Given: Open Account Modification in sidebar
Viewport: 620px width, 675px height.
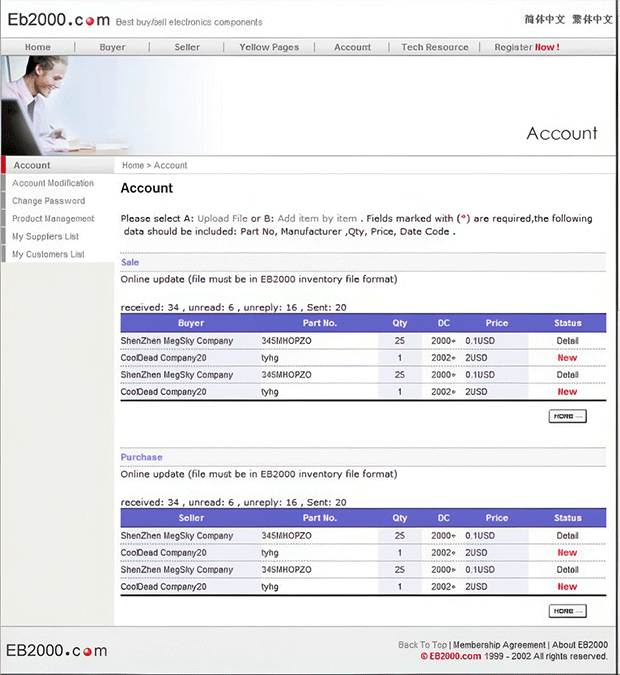Looking at the screenshot, I should [53, 183].
